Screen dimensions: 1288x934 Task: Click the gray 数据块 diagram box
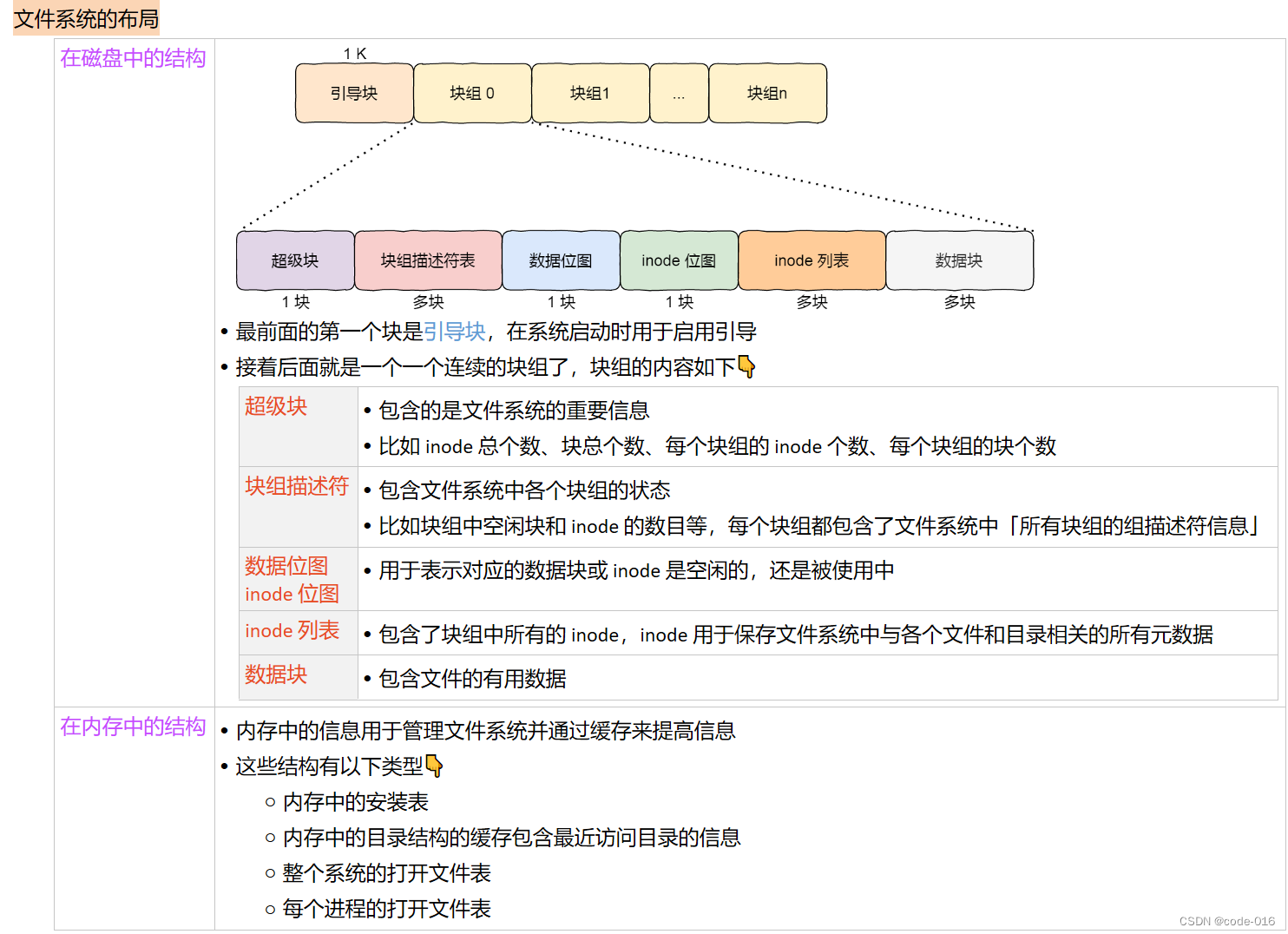click(959, 260)
